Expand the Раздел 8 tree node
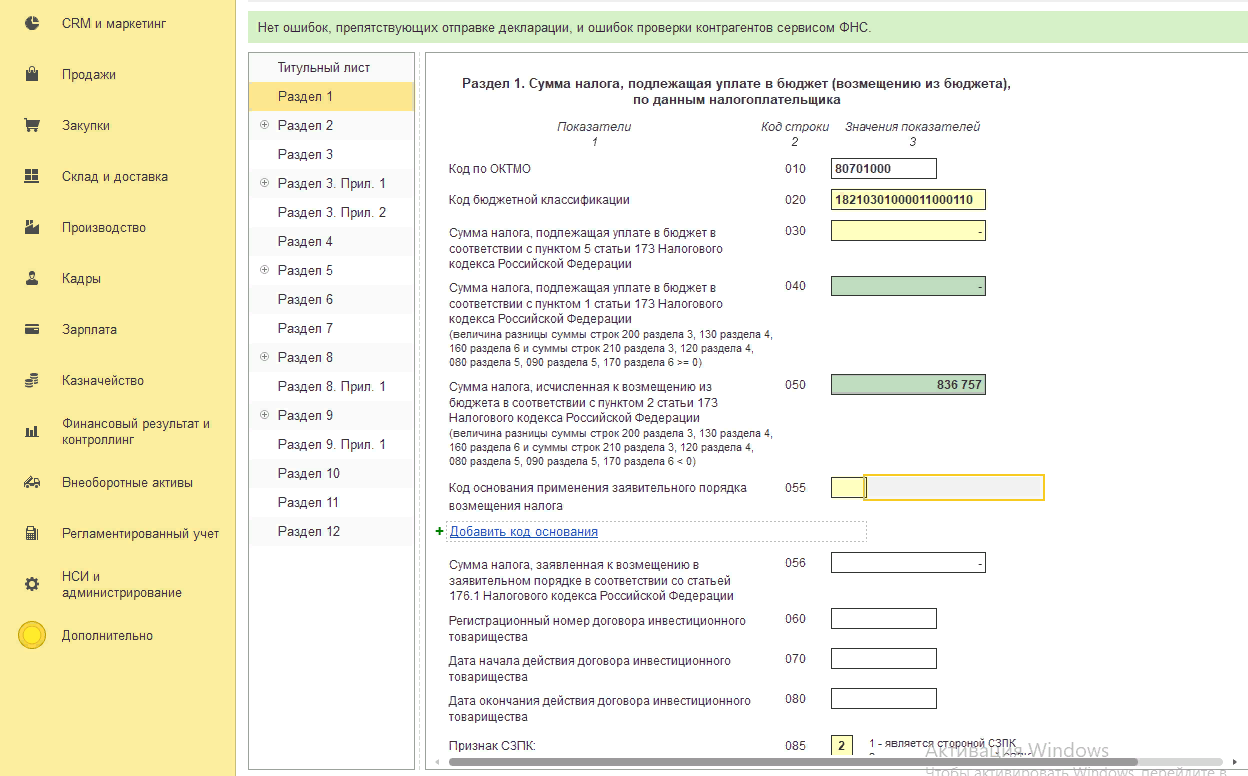 [x=265, y=357]
